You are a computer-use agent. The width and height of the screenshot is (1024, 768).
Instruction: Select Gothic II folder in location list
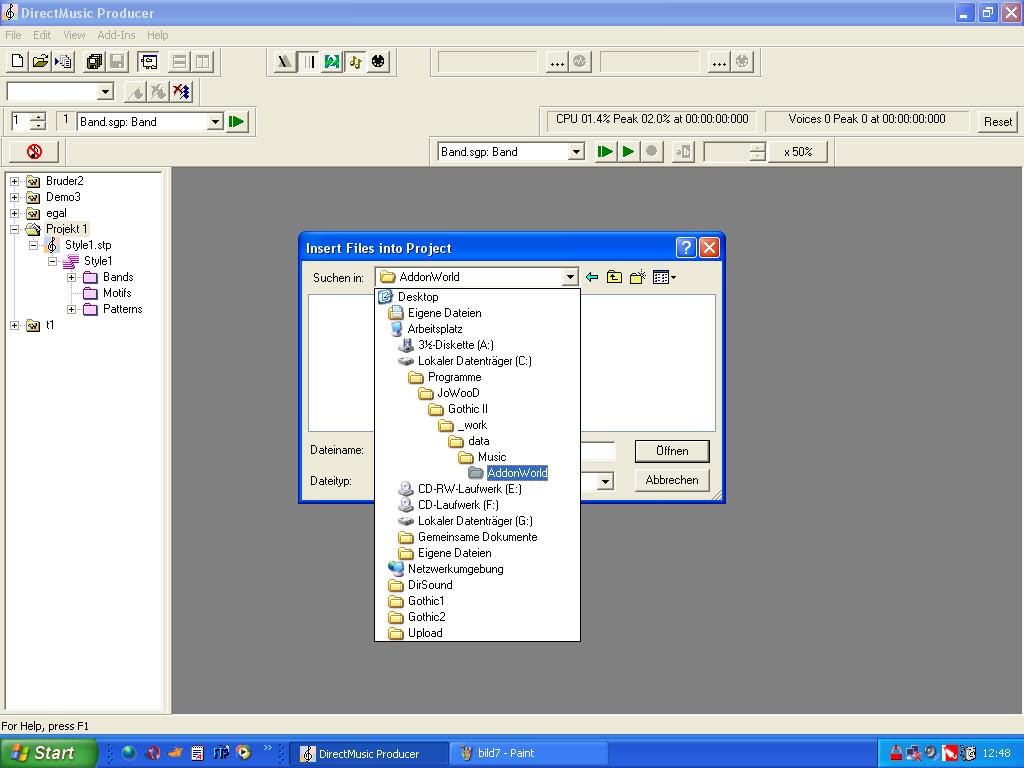[467, 409]
